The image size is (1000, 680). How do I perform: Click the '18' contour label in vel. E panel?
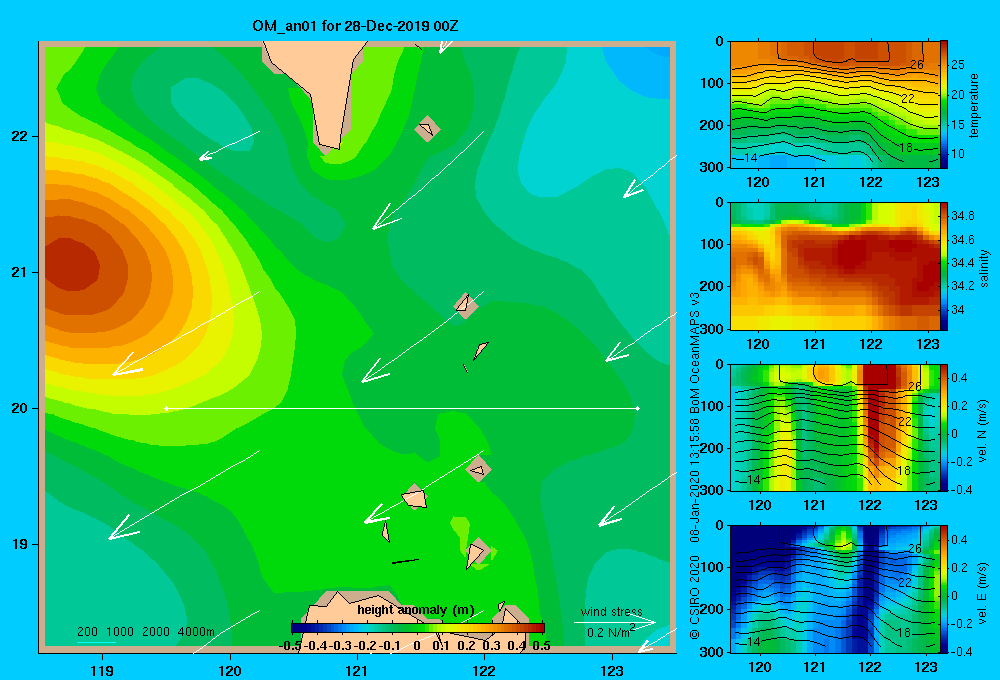(904, 633)
